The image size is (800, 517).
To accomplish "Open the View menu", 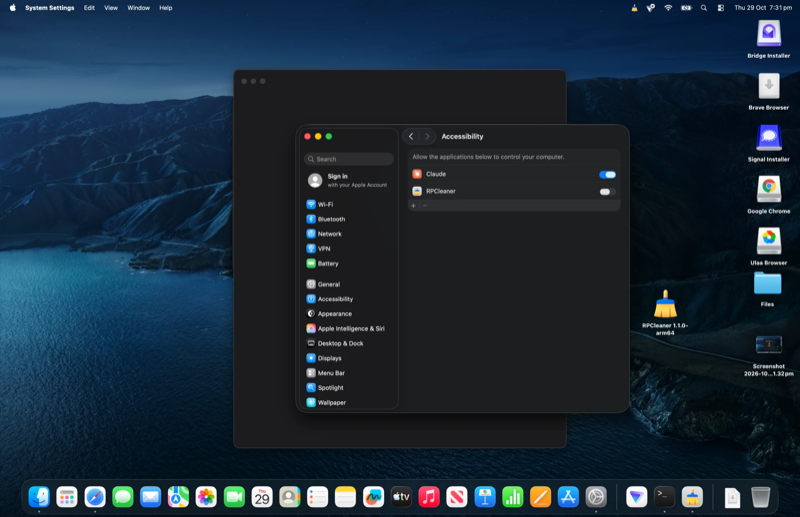I will (x=111, y=8).
